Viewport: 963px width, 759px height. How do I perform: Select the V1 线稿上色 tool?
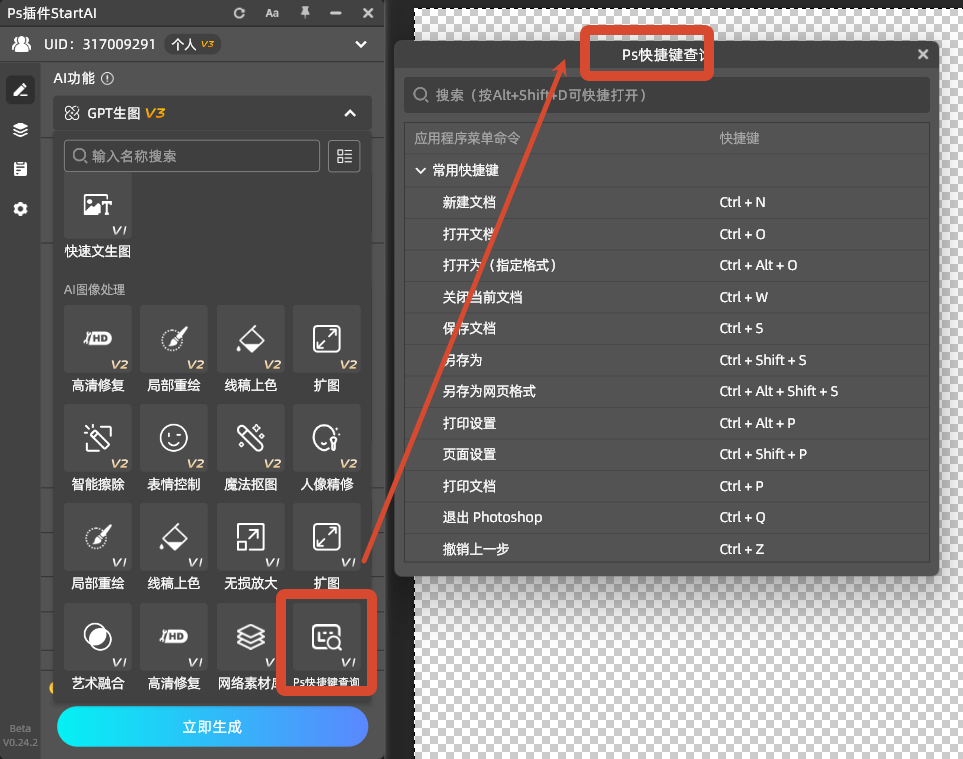(x=174, y=547)
